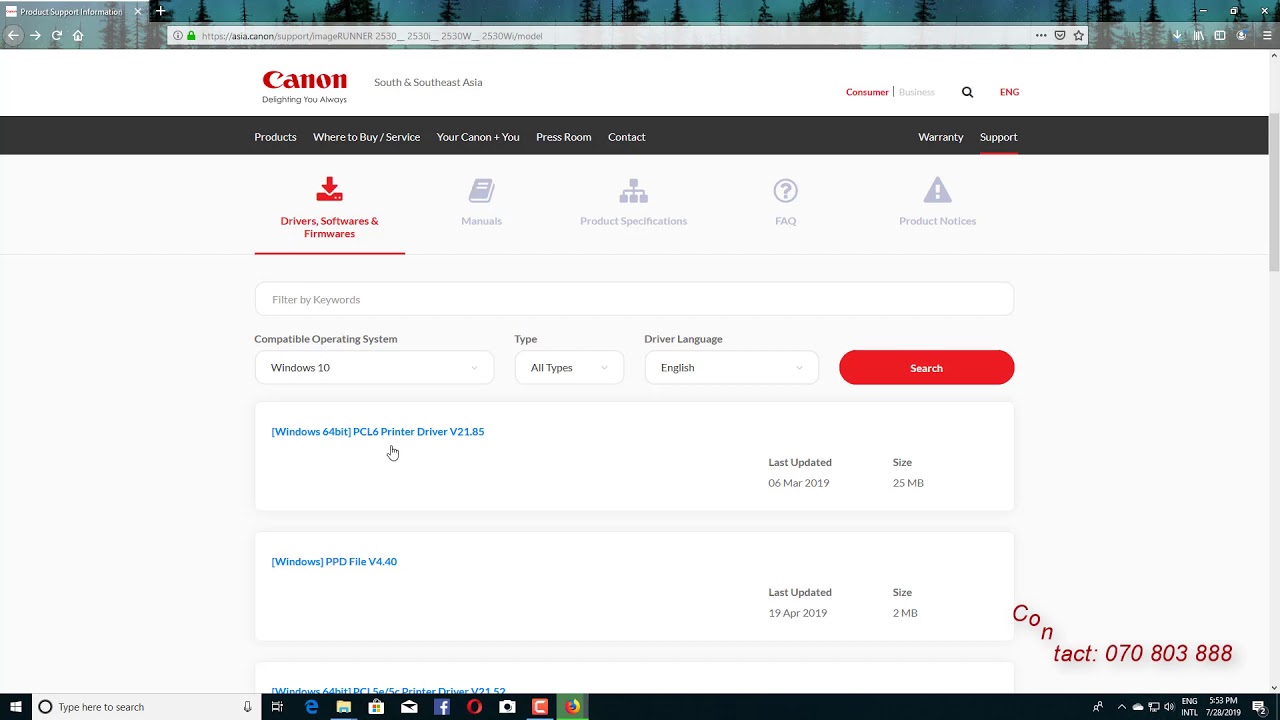Screen dimensions: 1280x720
Task: Click the browser forward arrow
Action: [x=35, y=35]
